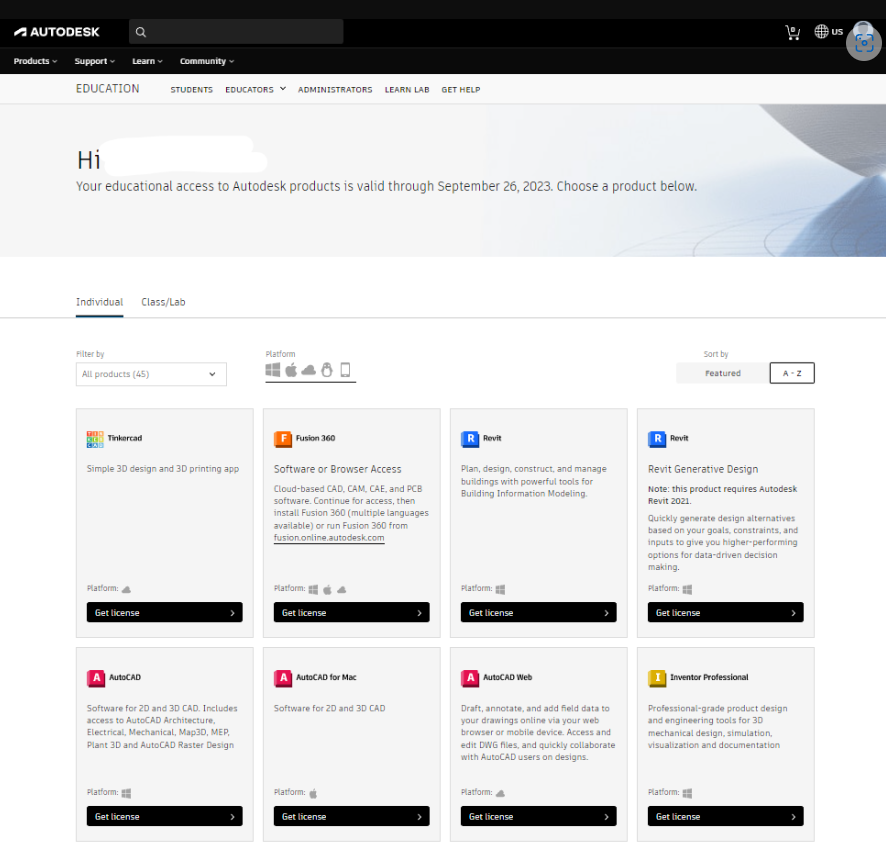Click the AutoCAD for Mac icon
Viewport: 886px width, 846px height.
pos(283,678)
